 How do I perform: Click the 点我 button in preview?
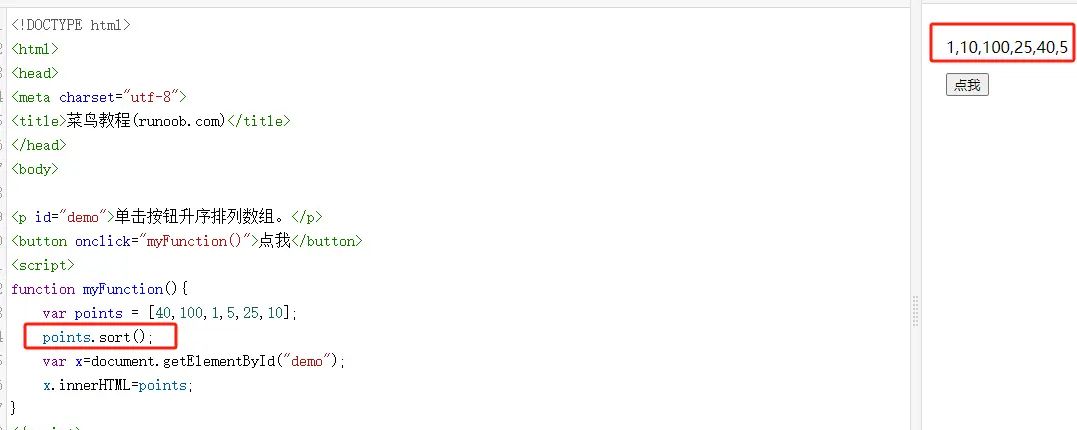(967, 86)
